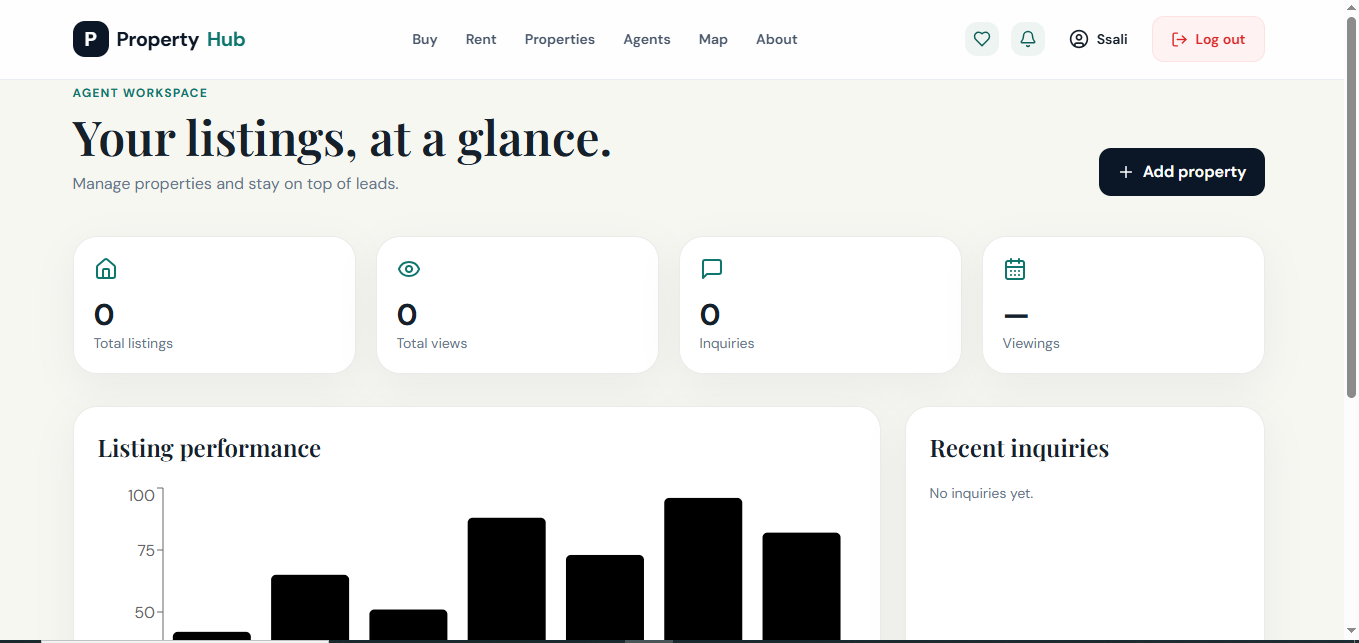Click the Add property button
This screenshot has width=1359, height=643.
pyautogui.click(x=1182, y=172)
